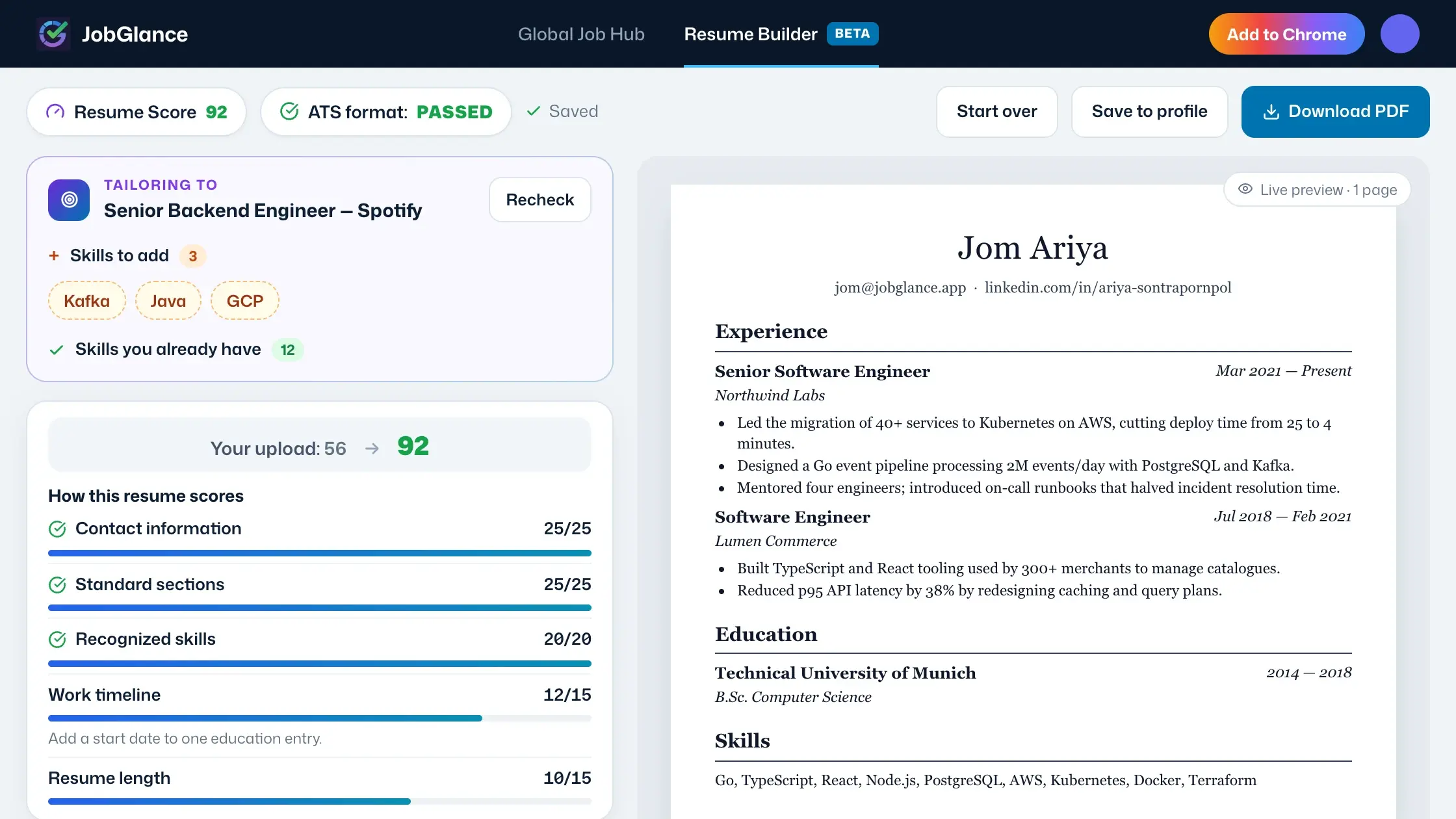
Task: Click the Resume Score gauge icon
Action: [55, 112]
